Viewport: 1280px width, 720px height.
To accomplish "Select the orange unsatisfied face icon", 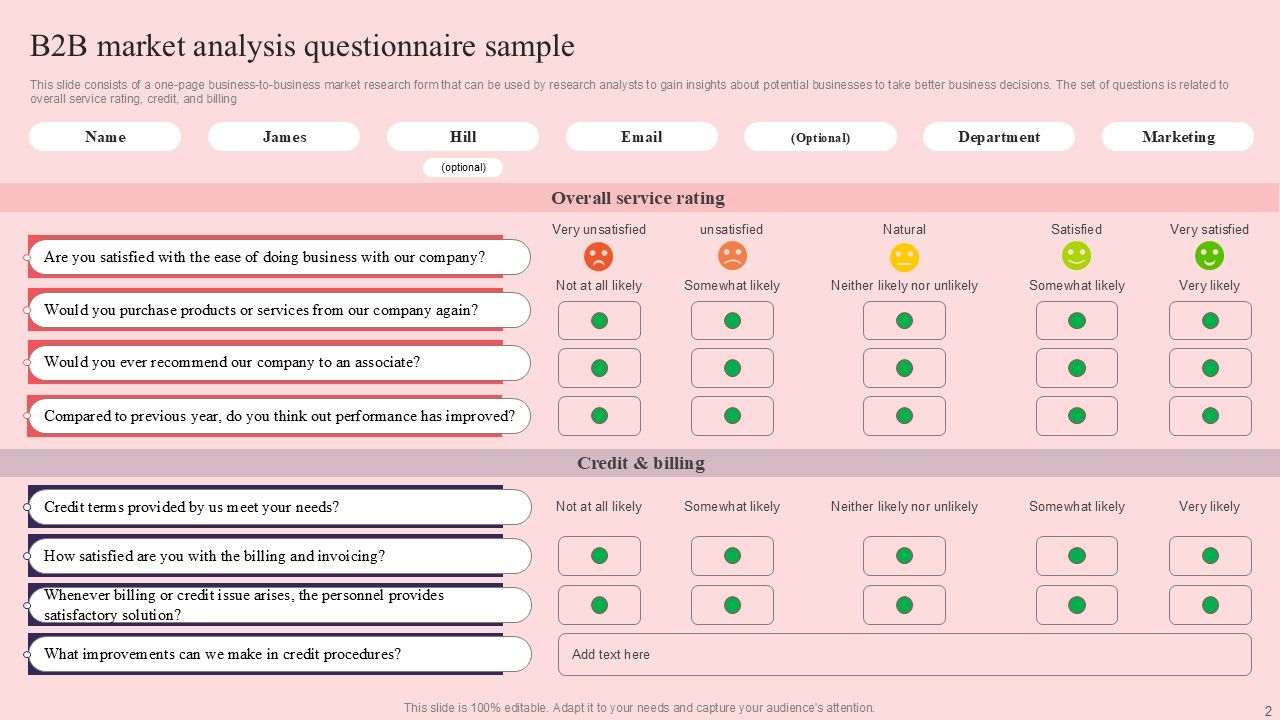I will pyautogui.click(x=732, y=257).
